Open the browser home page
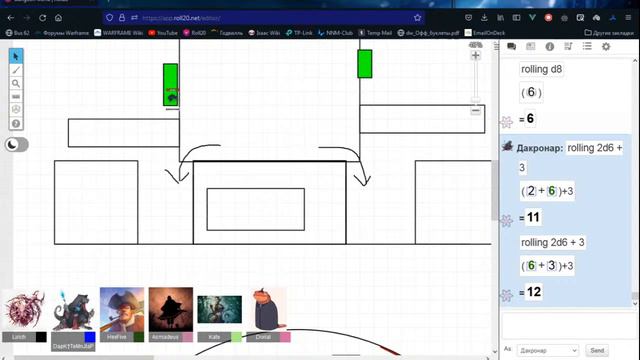The width and height of the screenshot is (640, 360). tap(58, 18)
